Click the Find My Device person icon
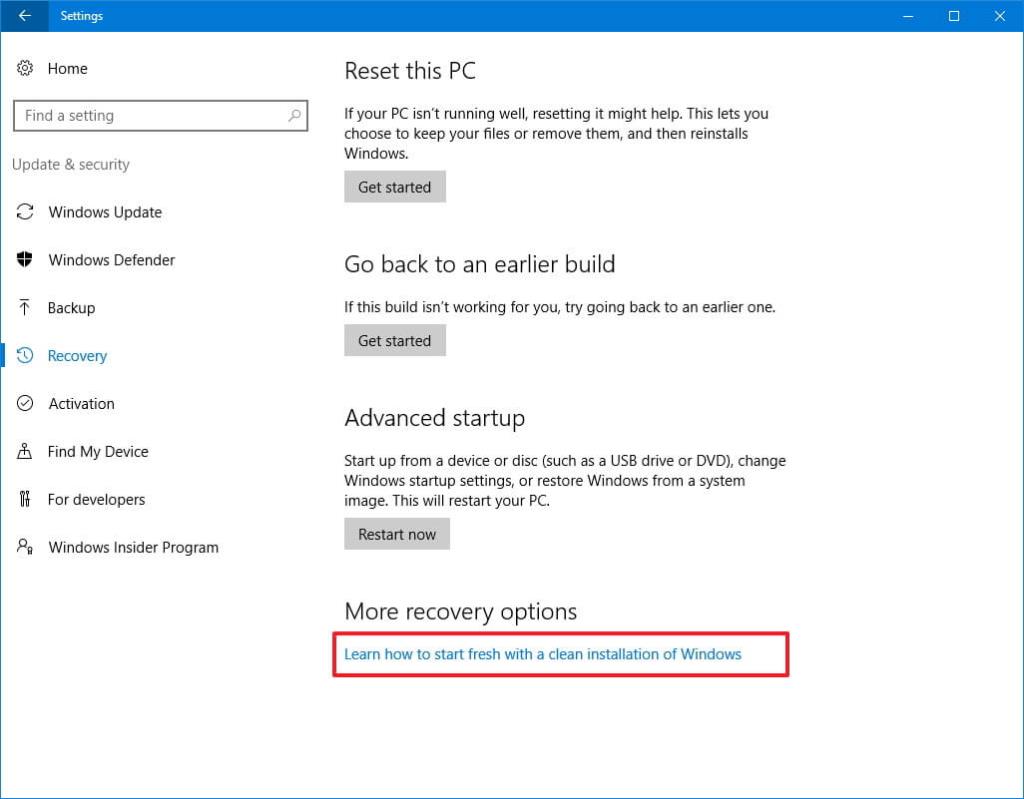The width and height of the screenshot is (1024, 799). point(25,451)
